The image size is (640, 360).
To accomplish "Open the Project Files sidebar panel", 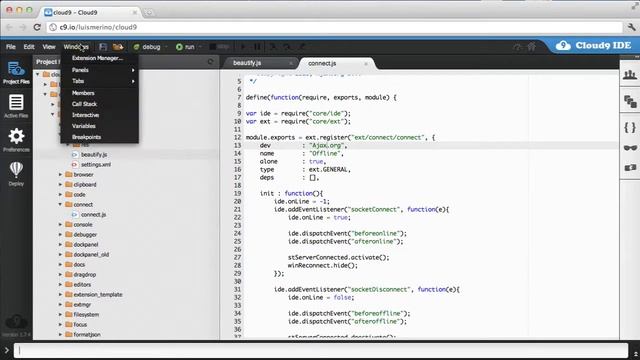I will point(16,73).
